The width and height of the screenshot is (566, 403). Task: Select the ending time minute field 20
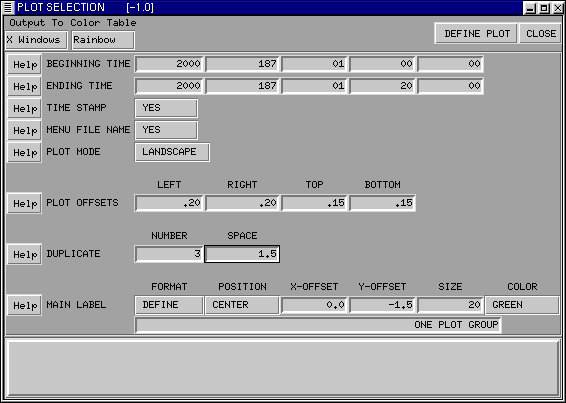(382, 86)
